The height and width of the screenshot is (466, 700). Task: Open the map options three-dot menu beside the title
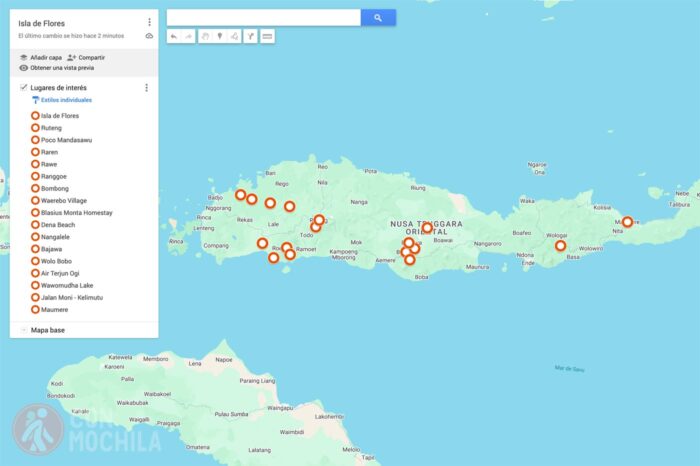tap(149, 22)
